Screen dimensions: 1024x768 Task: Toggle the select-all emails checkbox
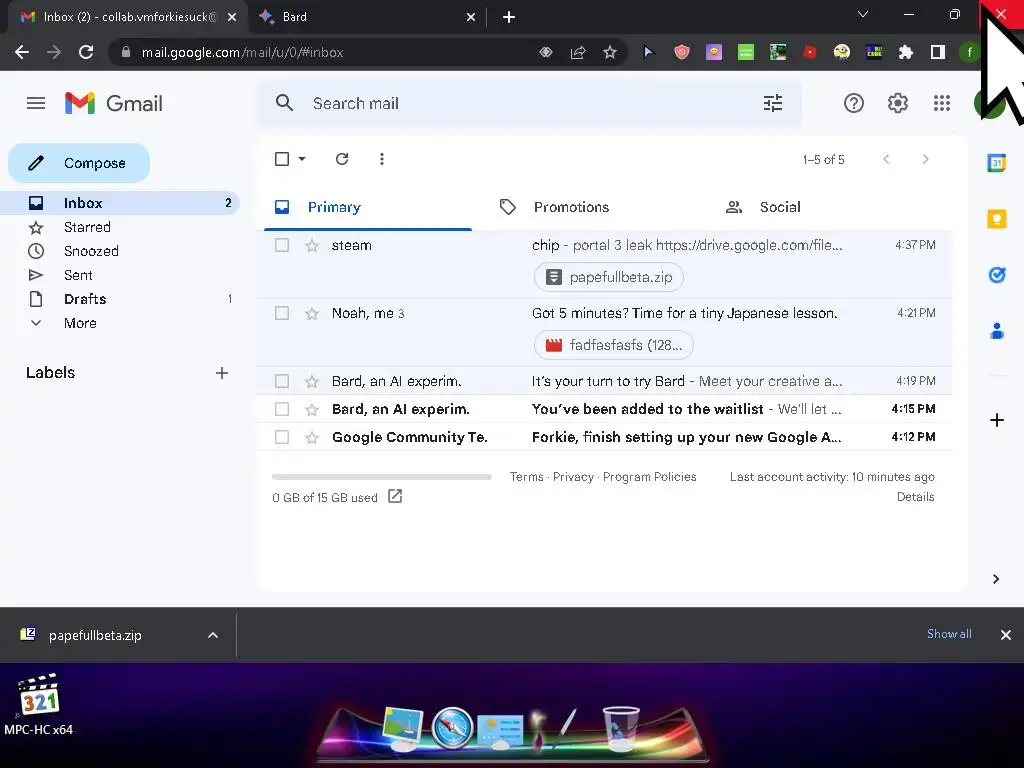click(282, 159)
